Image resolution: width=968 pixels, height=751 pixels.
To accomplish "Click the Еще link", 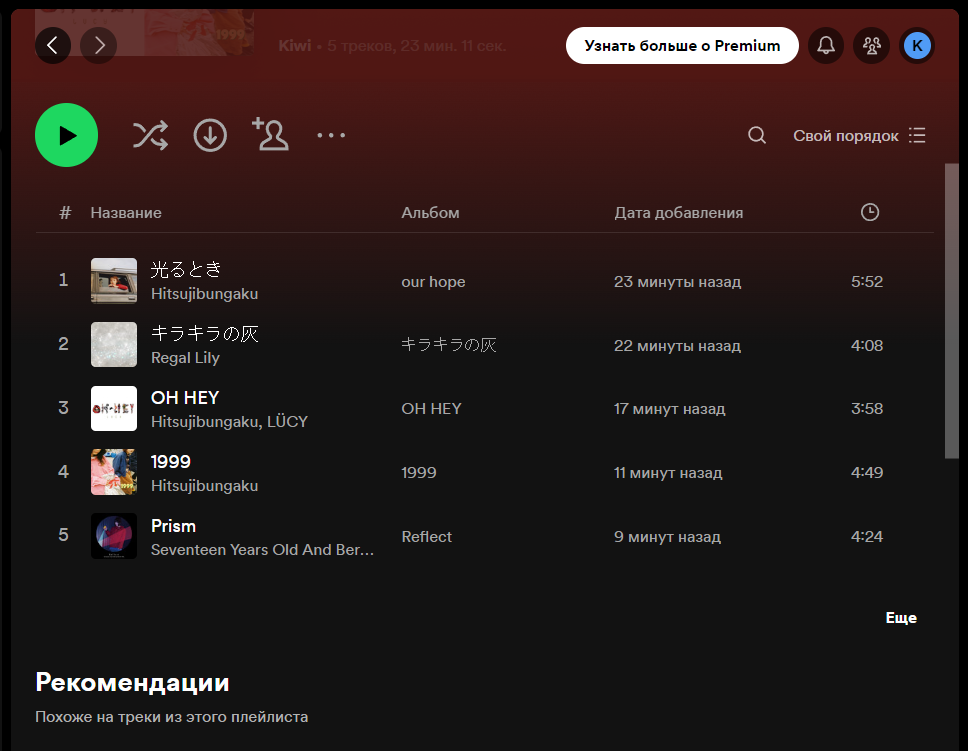I will (901, 618).
